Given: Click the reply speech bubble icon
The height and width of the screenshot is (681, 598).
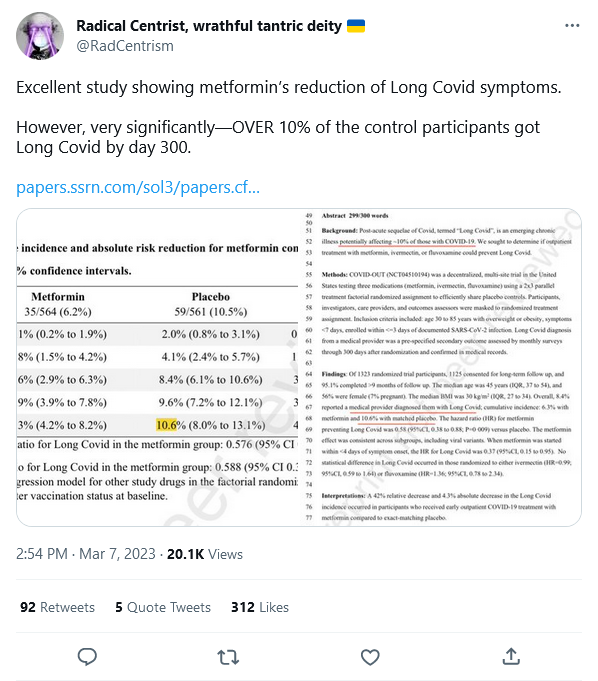Looking at the screenshot, I should (87, 656).
